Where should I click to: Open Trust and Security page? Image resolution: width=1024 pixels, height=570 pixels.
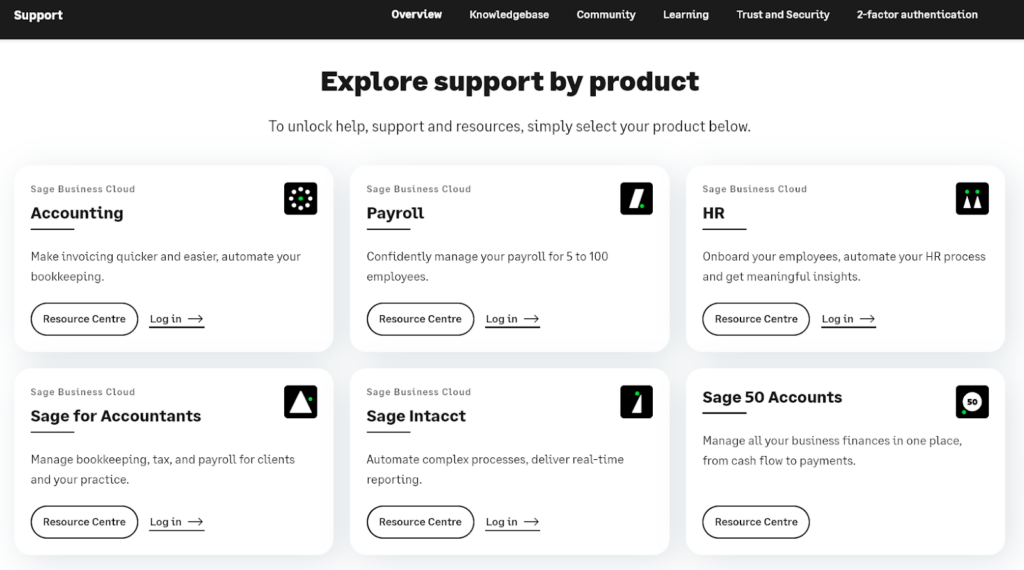(x=782, y=14)
